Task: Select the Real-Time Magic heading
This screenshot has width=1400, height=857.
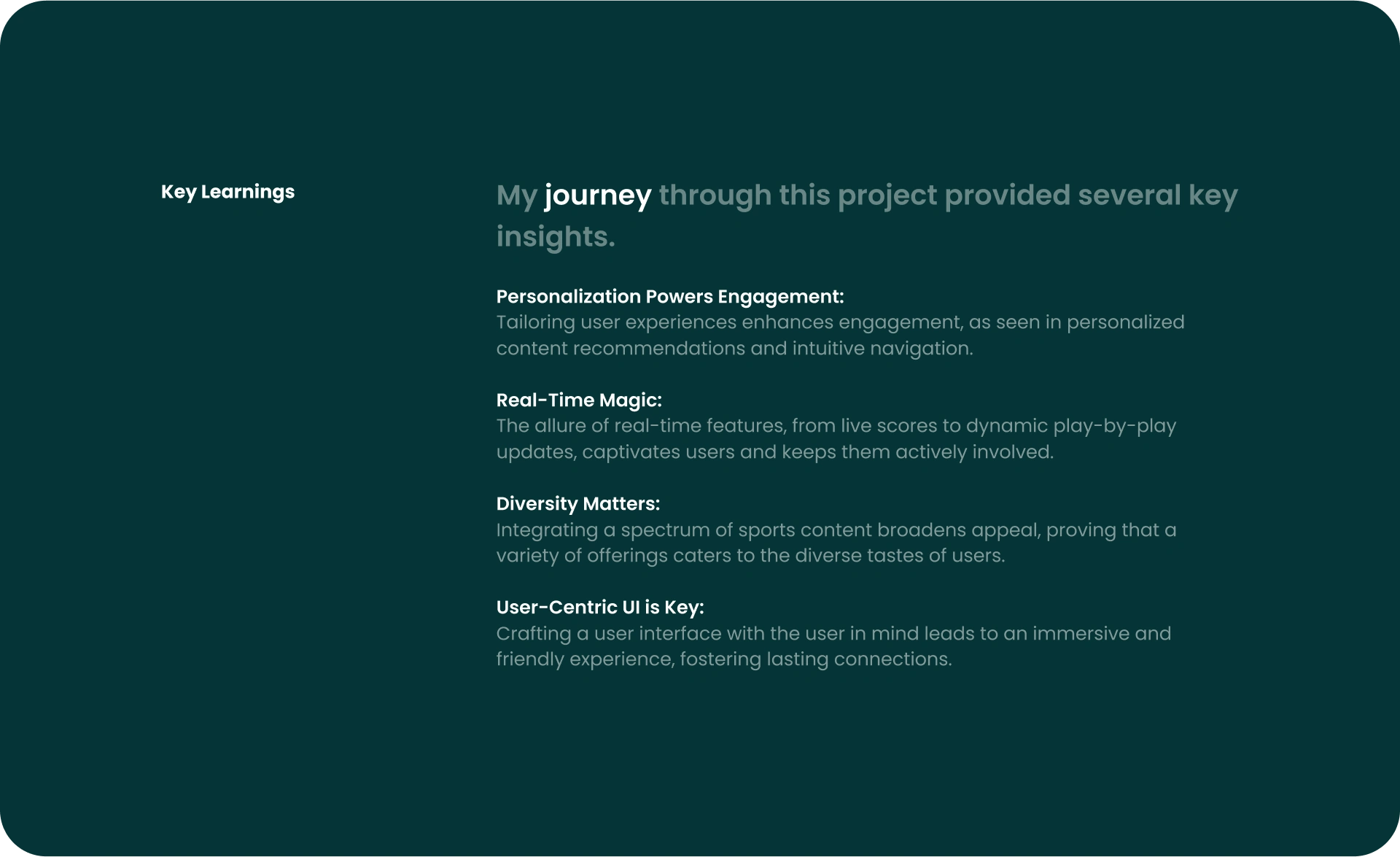Action: pyautogui.click(x=579, y=400)
